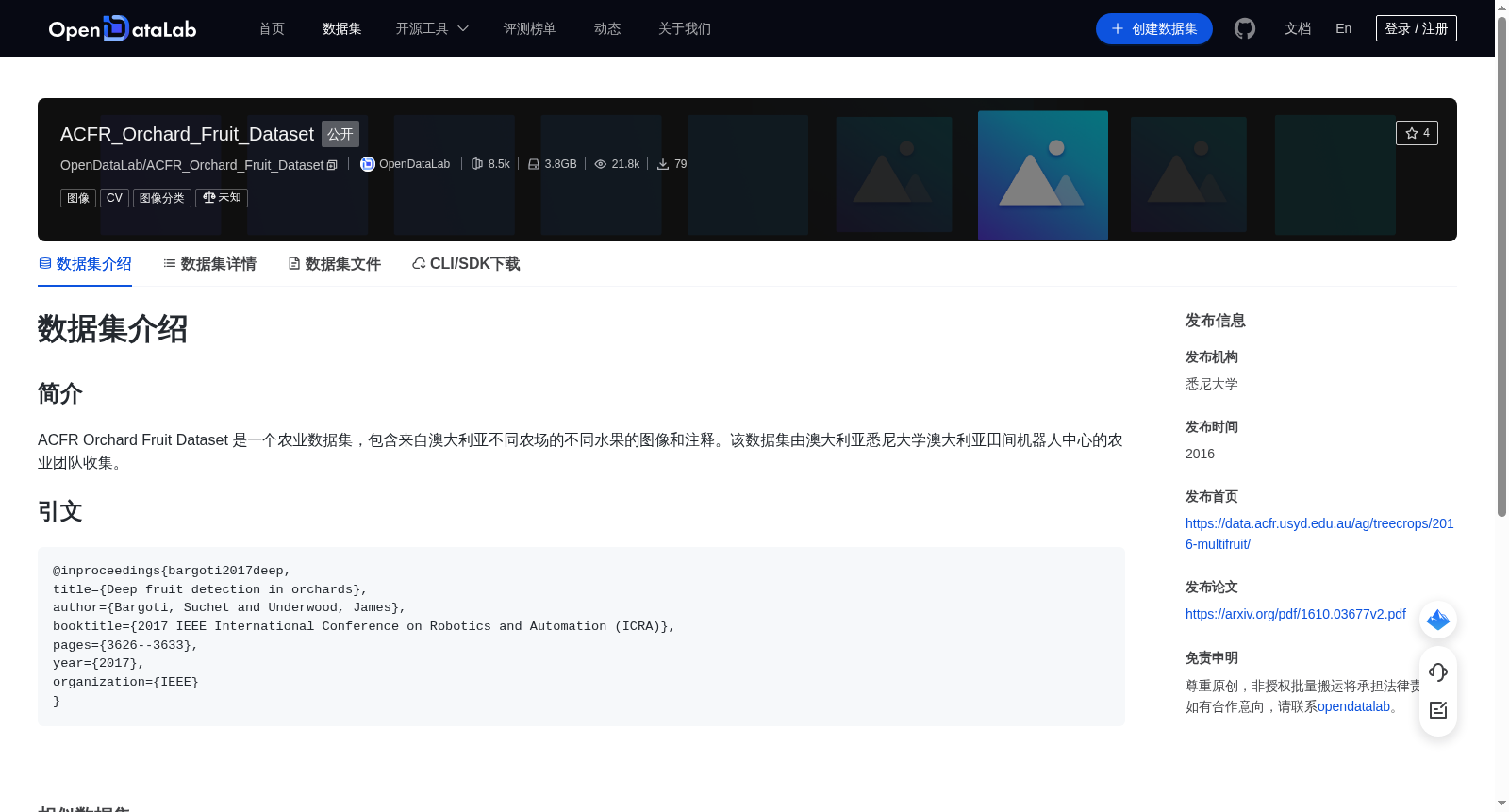The width and height of the screenshot is (1509, 812).
Task: Click the @inproceedings citation code line
Action: [x=172, y=571]
